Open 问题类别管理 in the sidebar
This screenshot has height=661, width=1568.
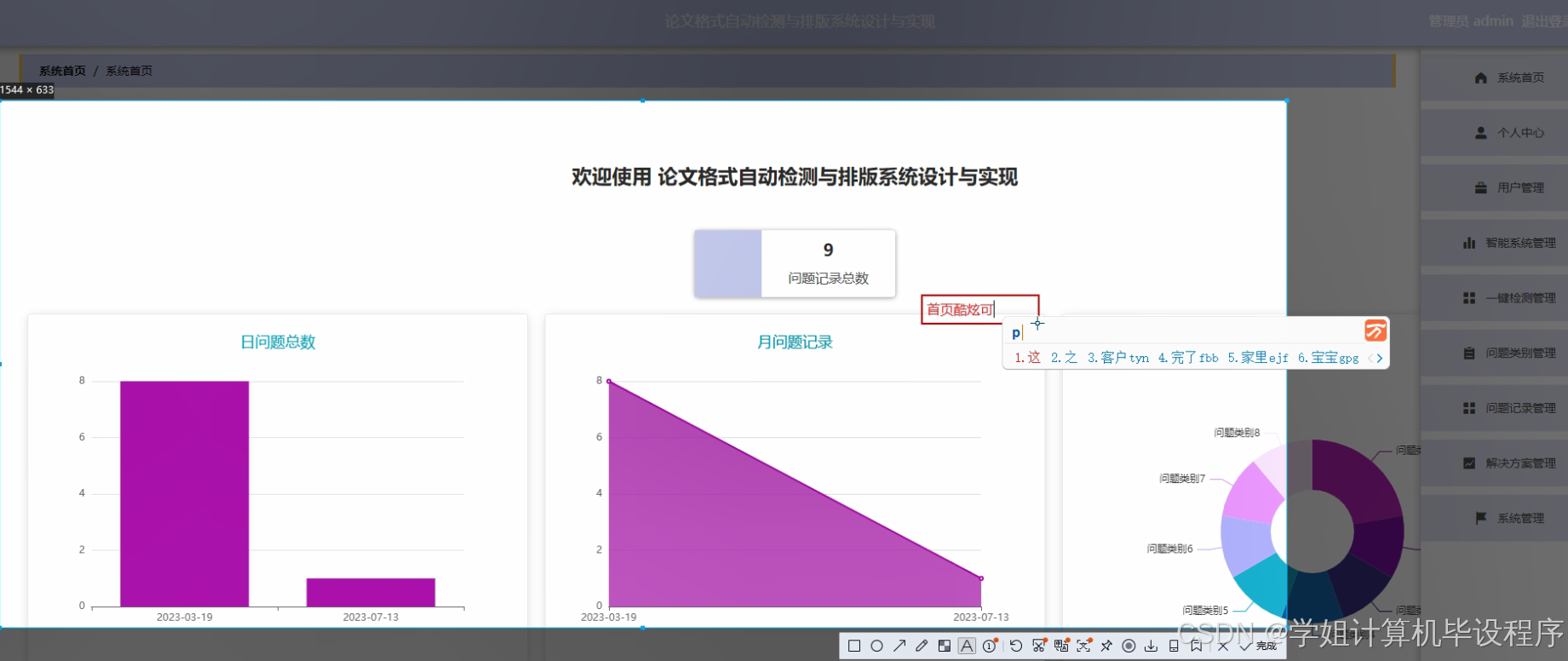pos(1494,353)
